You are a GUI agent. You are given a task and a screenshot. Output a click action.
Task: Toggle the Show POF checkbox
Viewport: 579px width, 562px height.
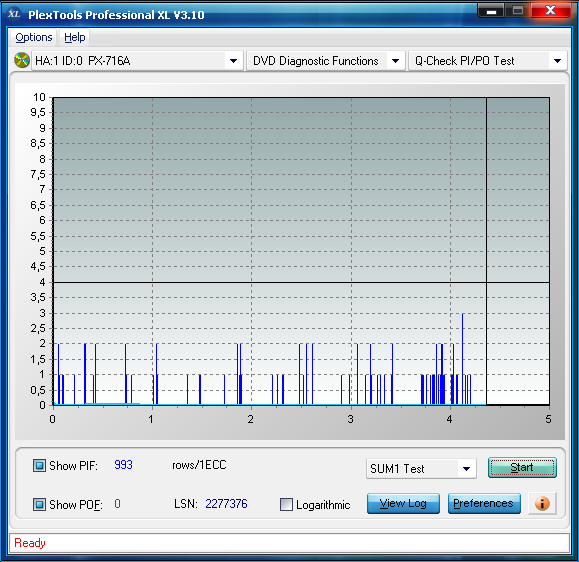pyautogui.click(x=39, y=504)
